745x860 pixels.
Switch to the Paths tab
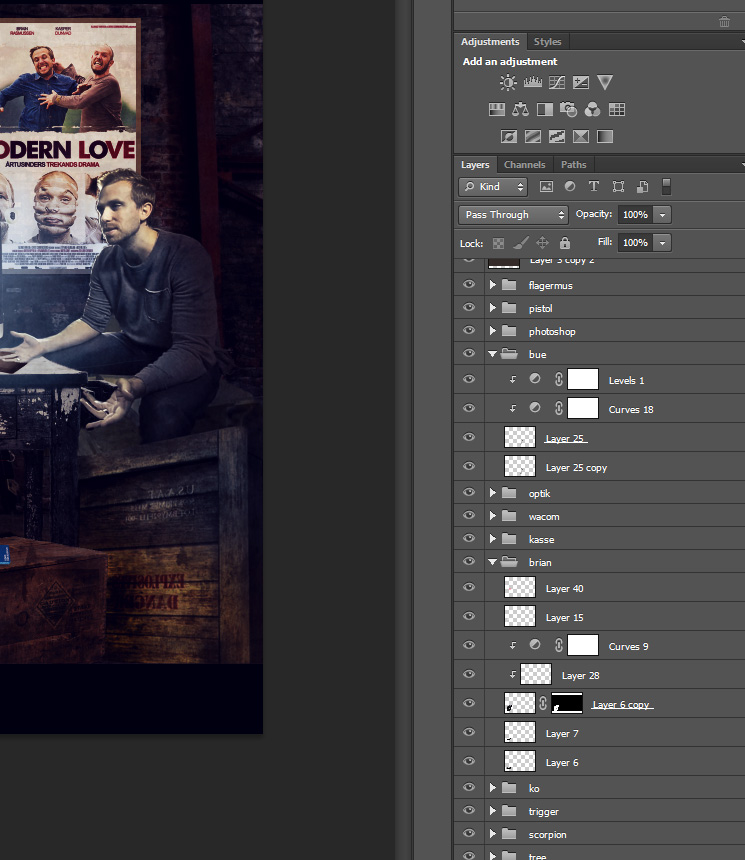pos(573,165)
